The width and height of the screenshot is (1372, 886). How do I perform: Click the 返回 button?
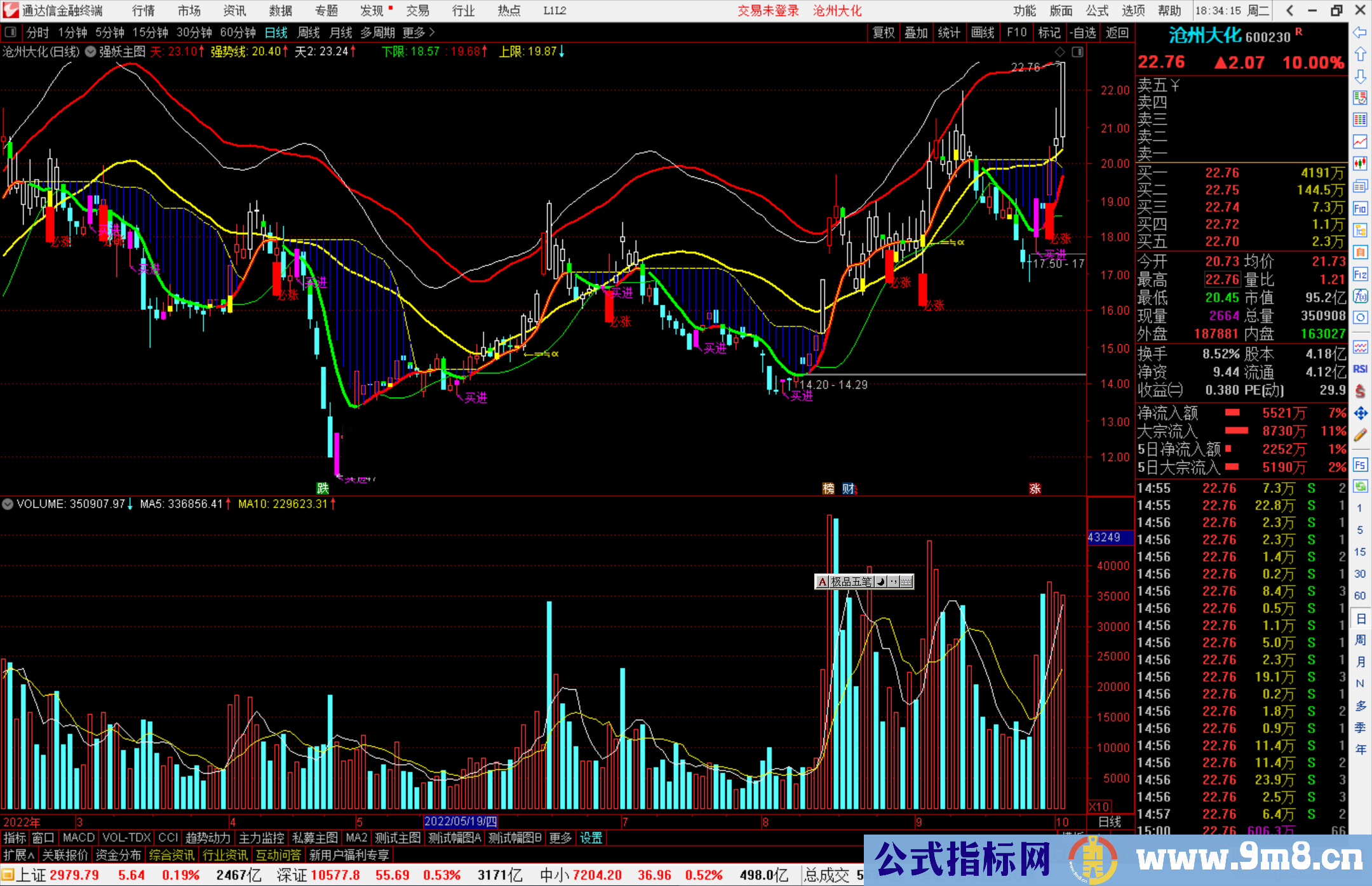click(1117, 32)
